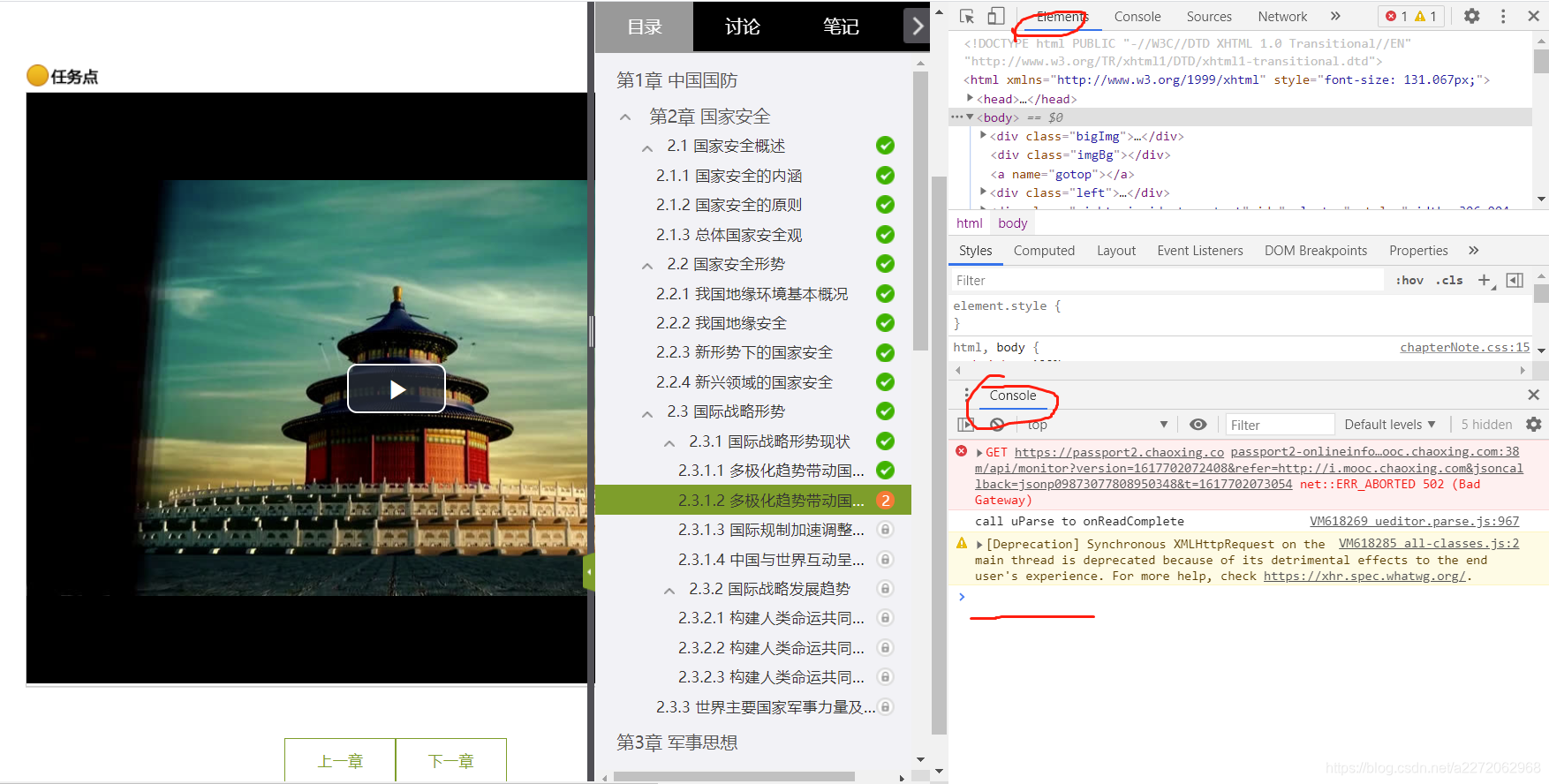Open chapterNote.css:15 source link
This screenshot has height=784, width=1549.
[x=1464, y=347]
